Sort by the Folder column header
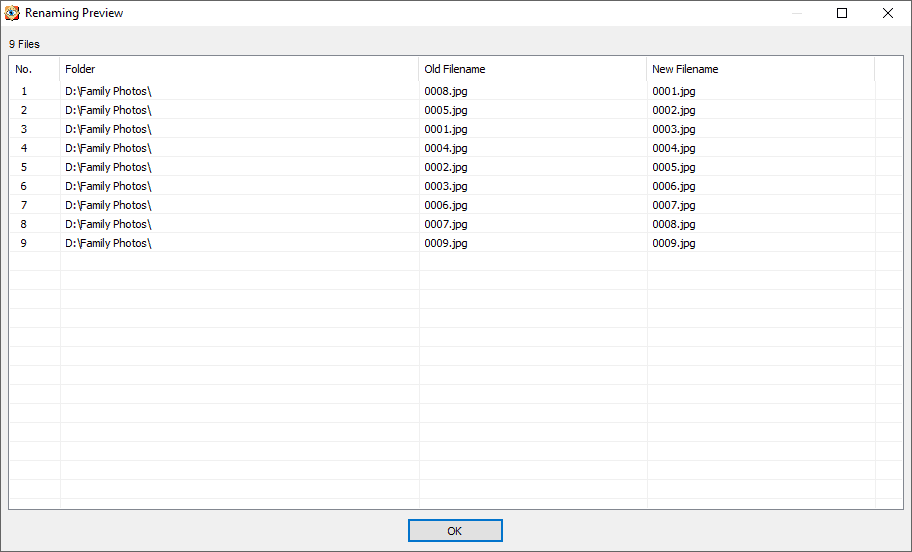The height and width of the screenshot is (552, 912). (x=239, y=69)
